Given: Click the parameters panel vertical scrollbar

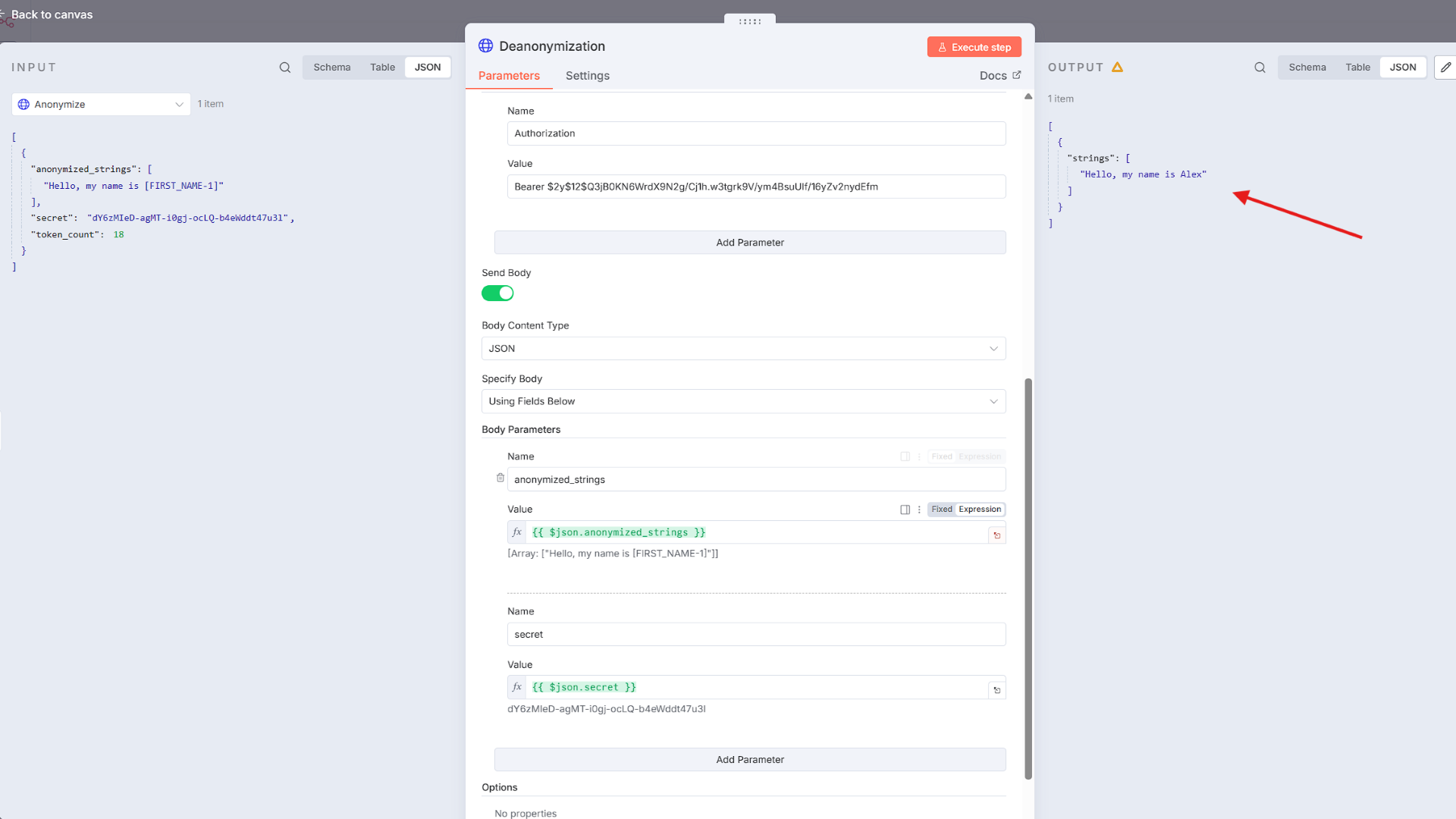Looking at the screenshot, I should 1028,576.
